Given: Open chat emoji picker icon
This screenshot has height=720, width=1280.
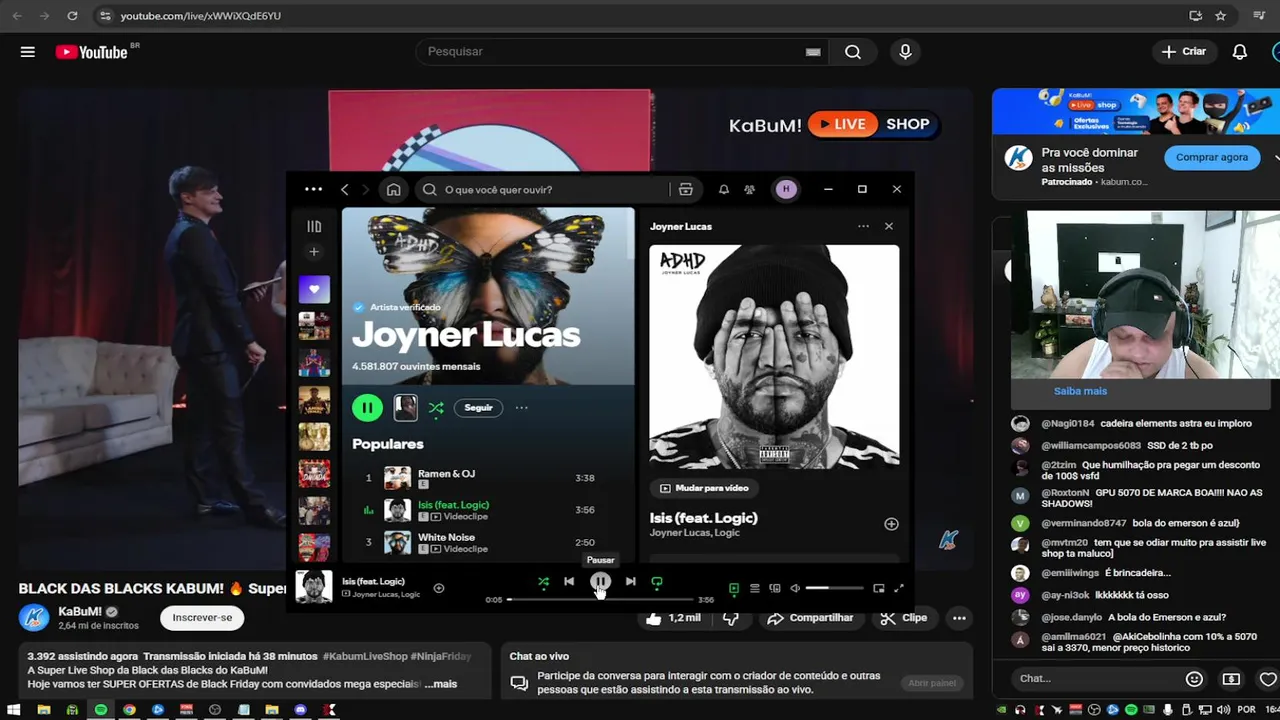Looking at the screenshot, I should 1194,679.
